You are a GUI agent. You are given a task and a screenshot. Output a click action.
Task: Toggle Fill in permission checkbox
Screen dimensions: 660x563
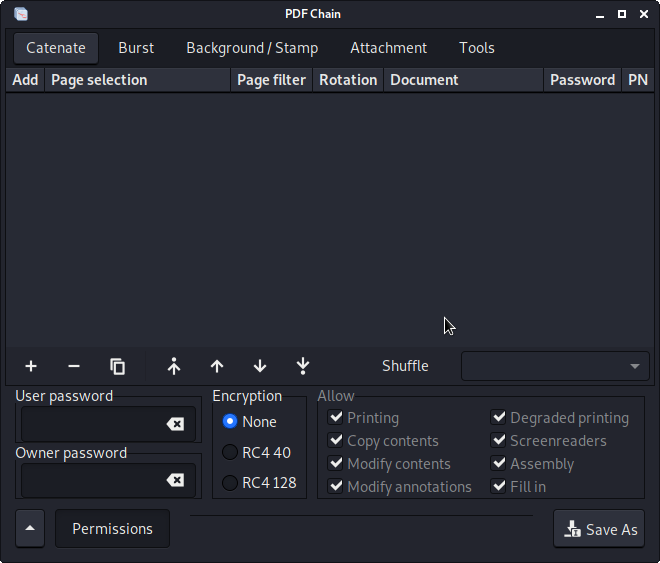coord(499,486)
